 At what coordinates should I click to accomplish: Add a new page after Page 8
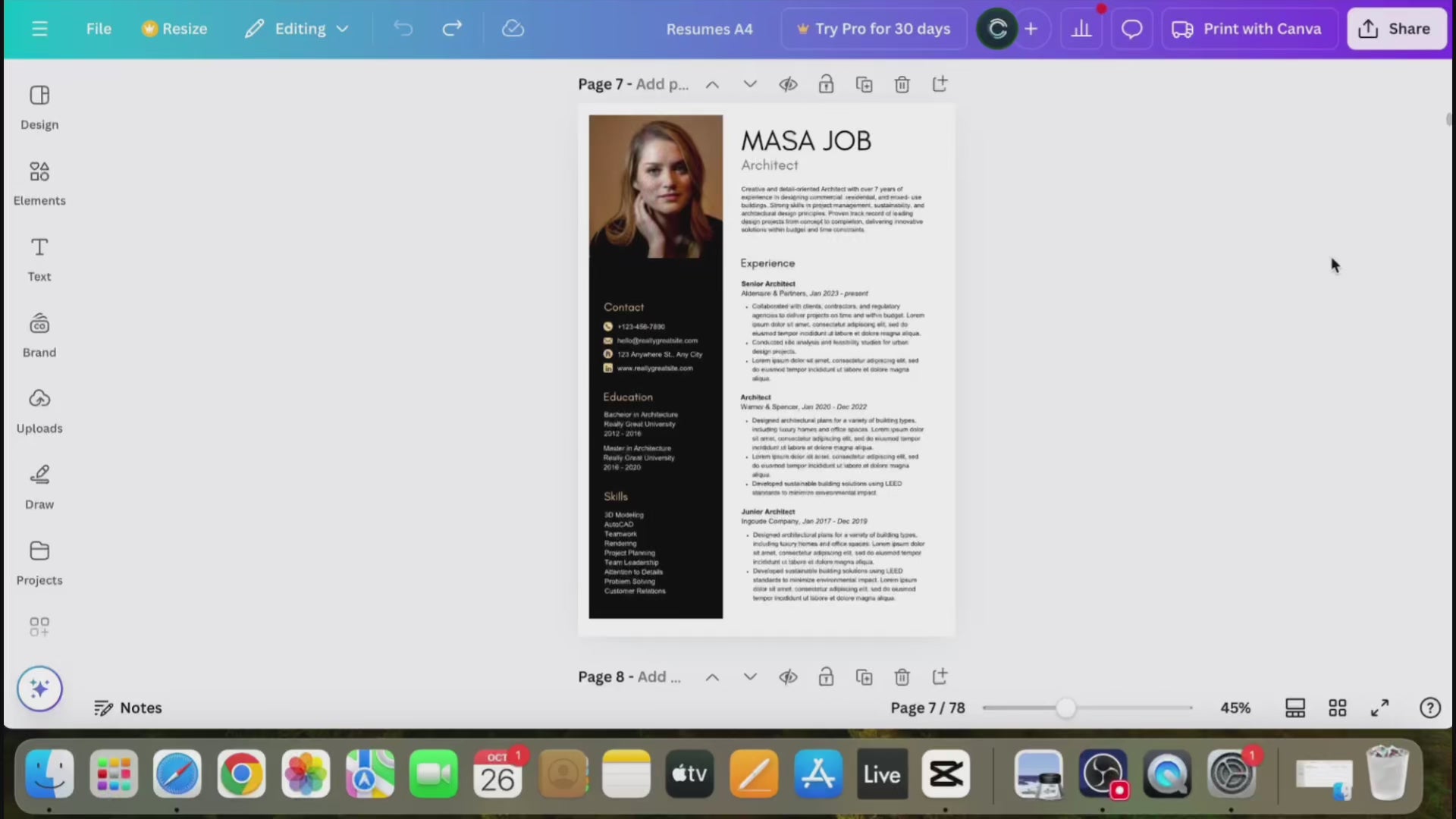pos(940,676)
